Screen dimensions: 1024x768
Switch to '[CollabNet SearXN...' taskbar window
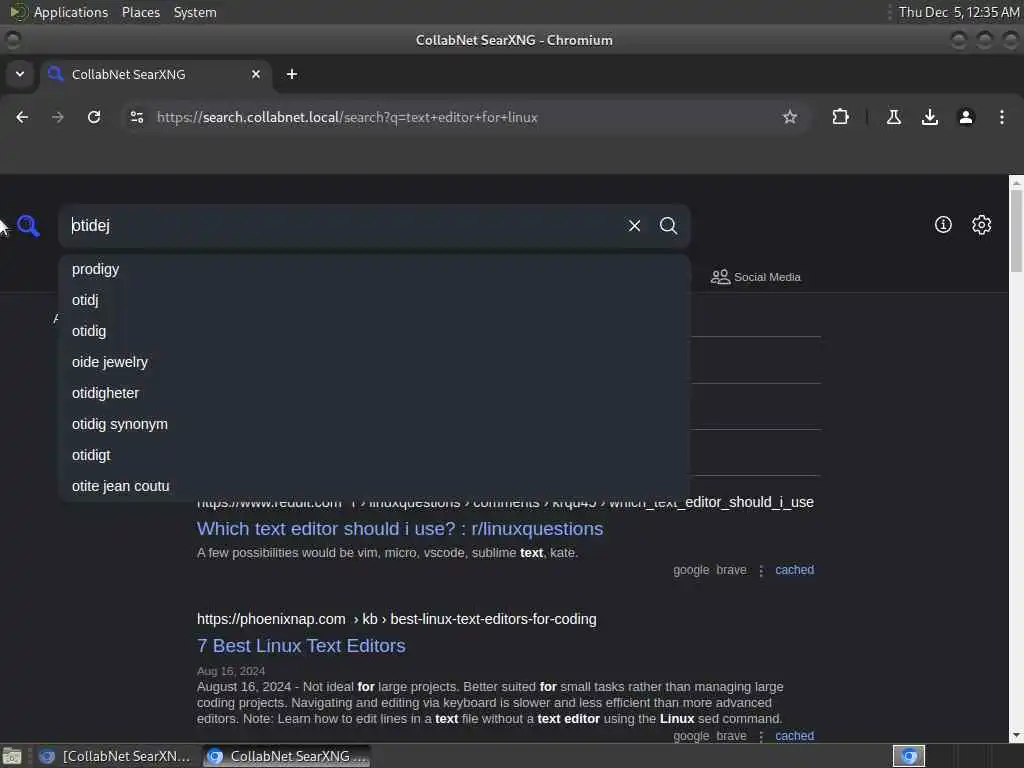coord(115,756)
